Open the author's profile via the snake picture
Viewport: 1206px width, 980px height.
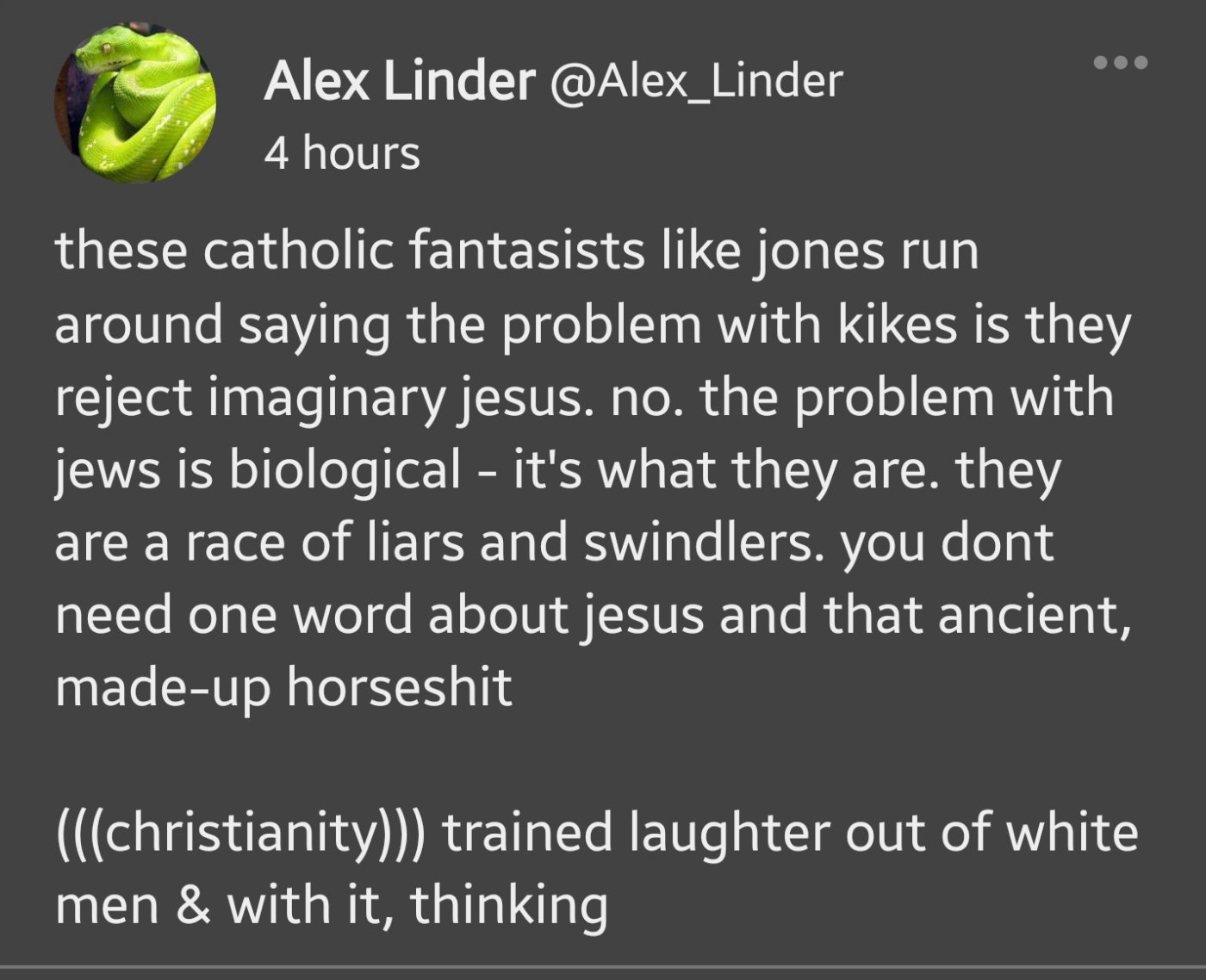click(135, 102)
